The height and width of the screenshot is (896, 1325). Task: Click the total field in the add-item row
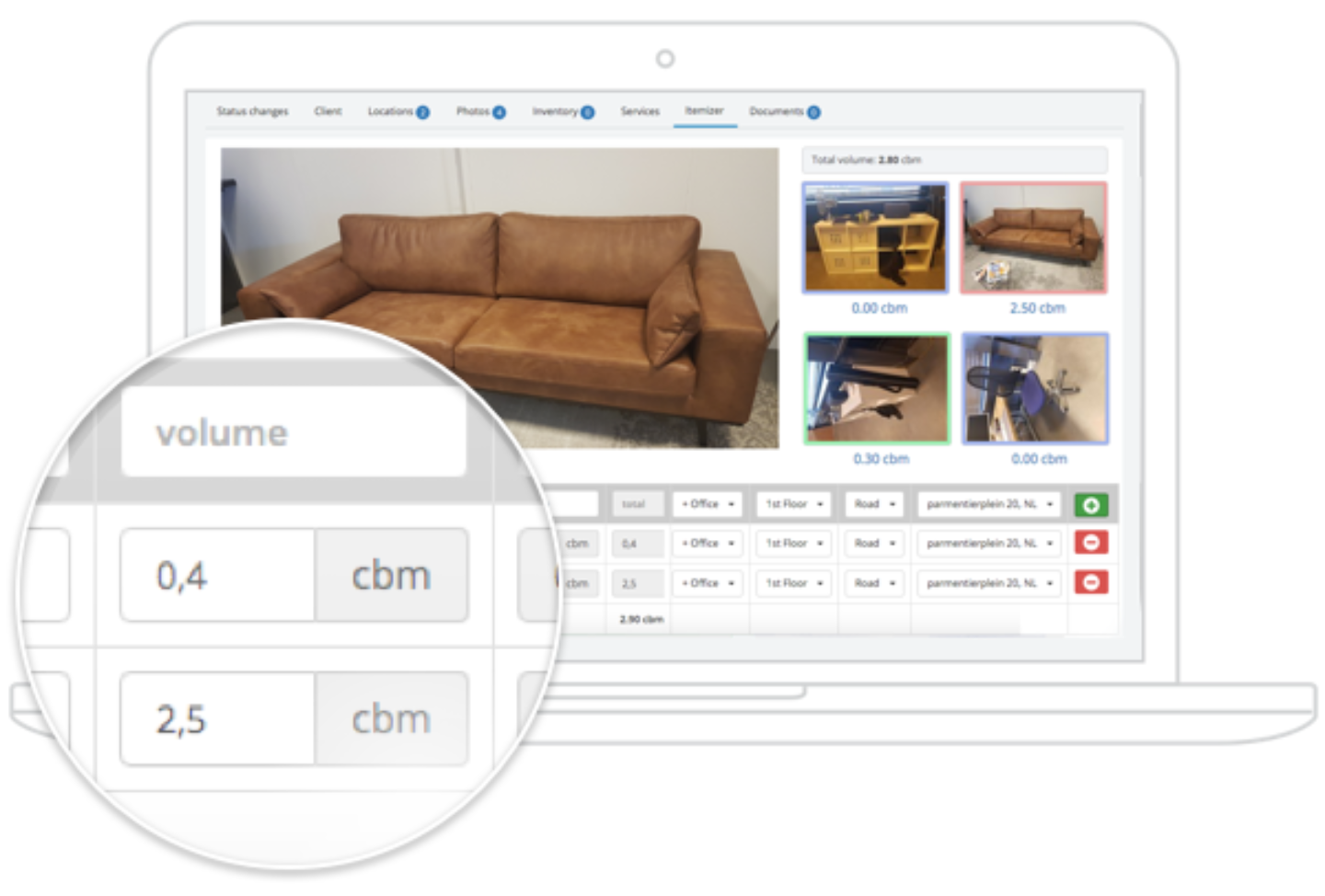[x=637, y=504]
